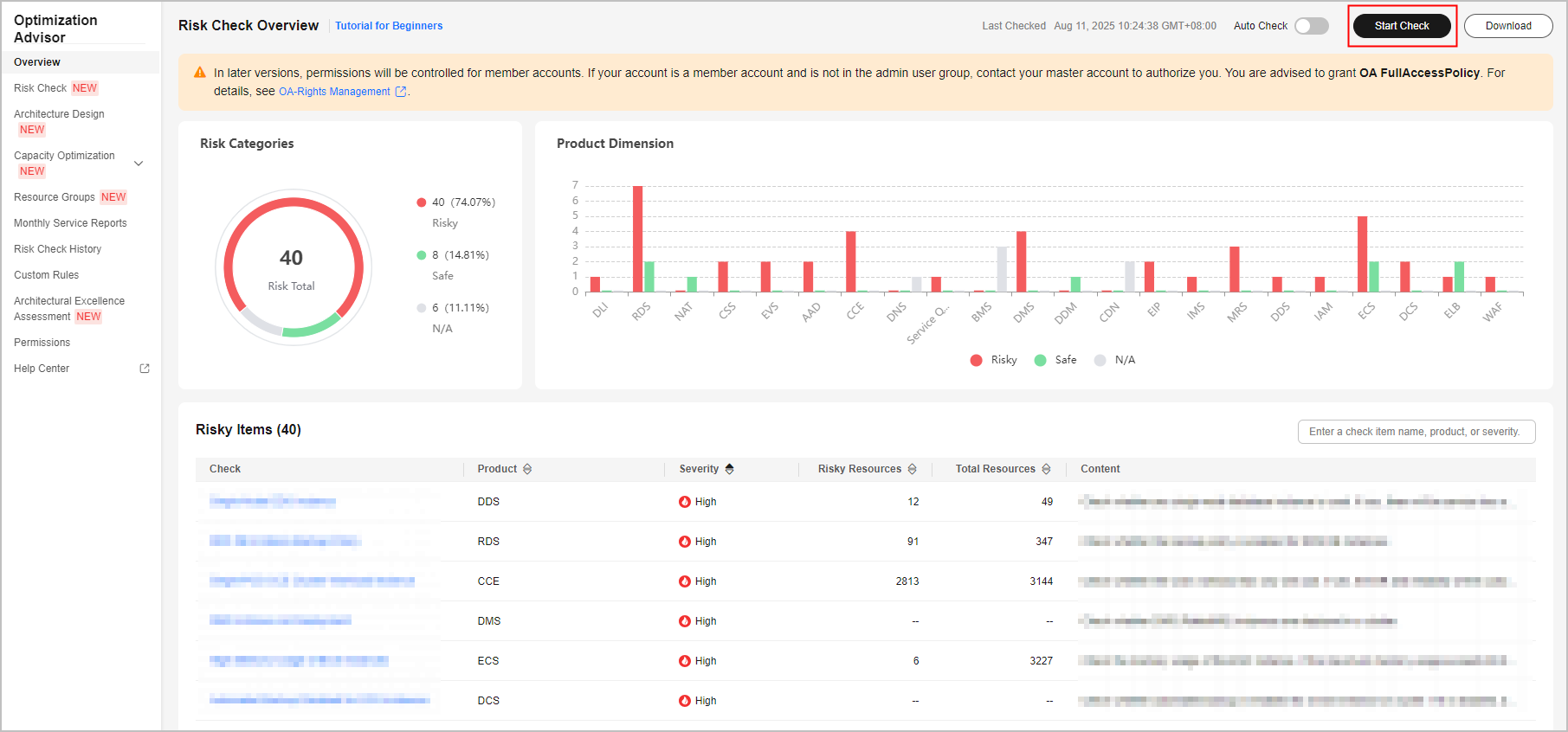Click the Severity column sort icon

click(729, 469)
